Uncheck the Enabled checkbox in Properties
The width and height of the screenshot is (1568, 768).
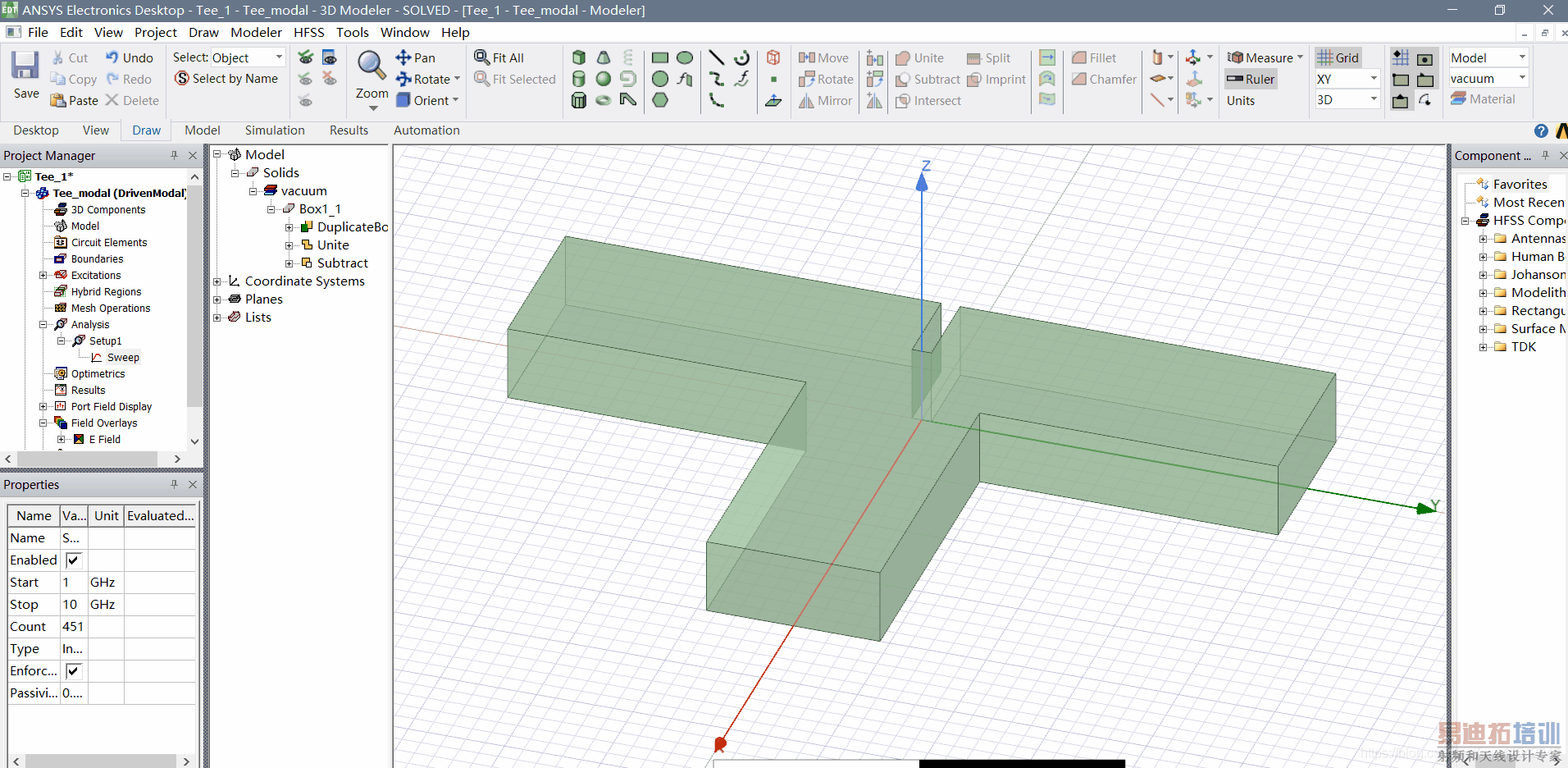coord(73,560)
